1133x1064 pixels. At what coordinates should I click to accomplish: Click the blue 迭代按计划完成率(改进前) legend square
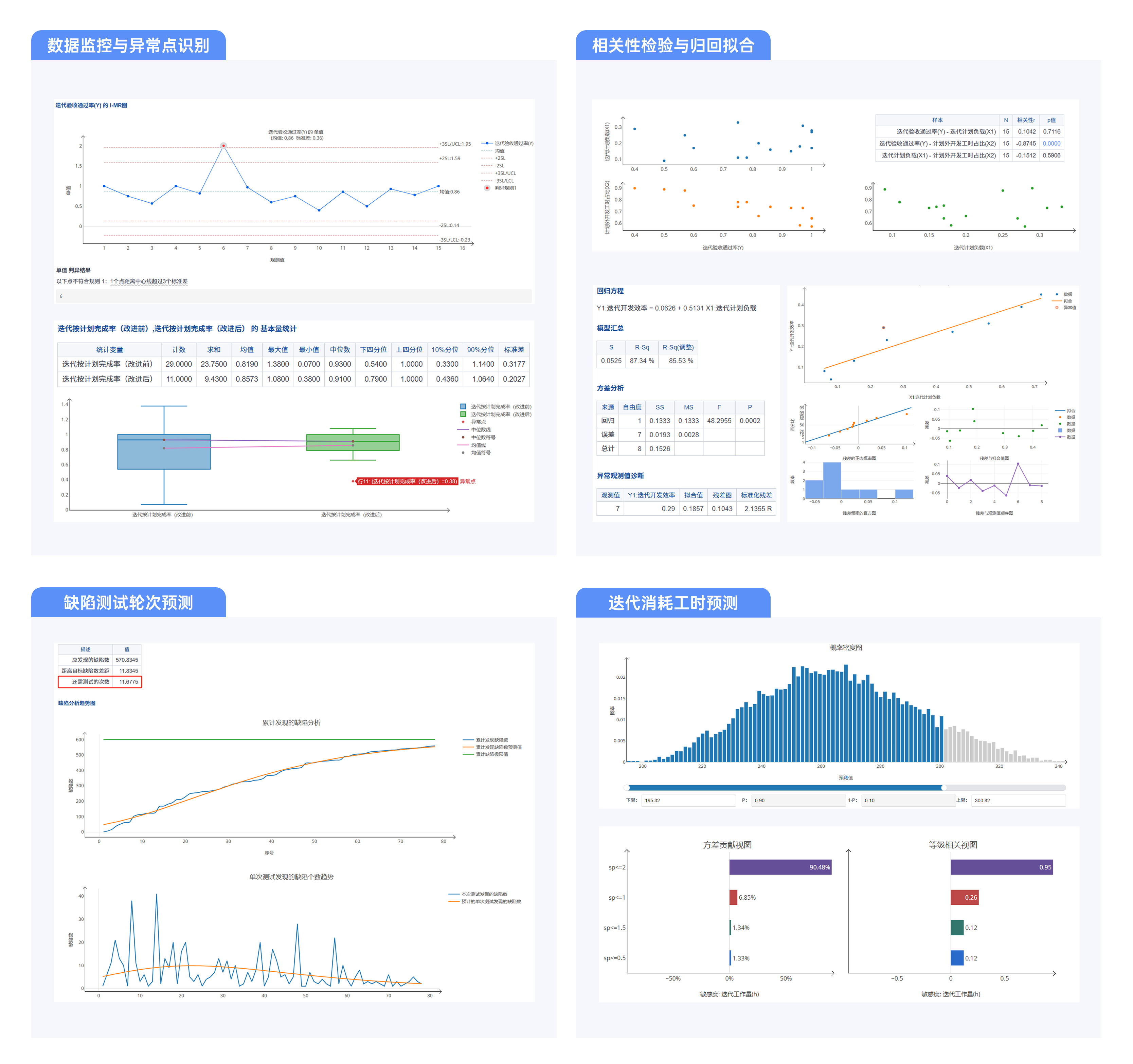(x=463, y=407)
